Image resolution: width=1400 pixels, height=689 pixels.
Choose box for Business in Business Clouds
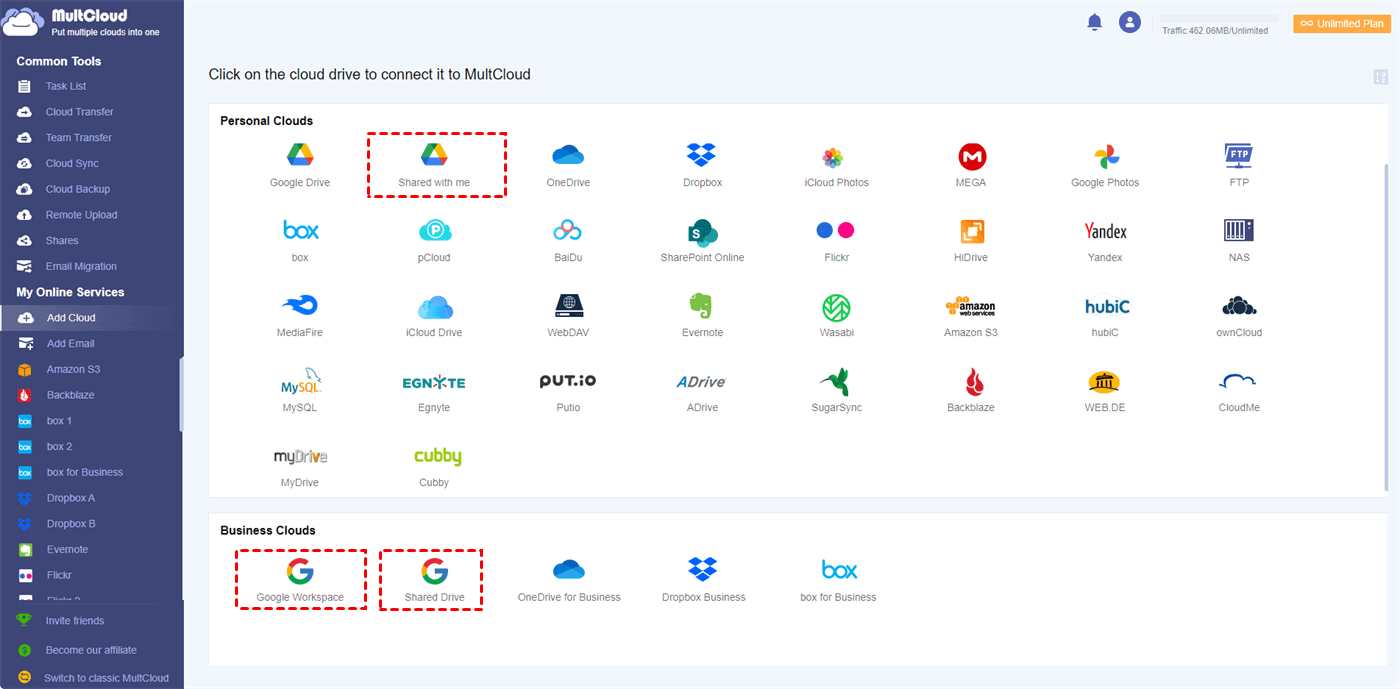pyautogui.click(x=838, y=580)
